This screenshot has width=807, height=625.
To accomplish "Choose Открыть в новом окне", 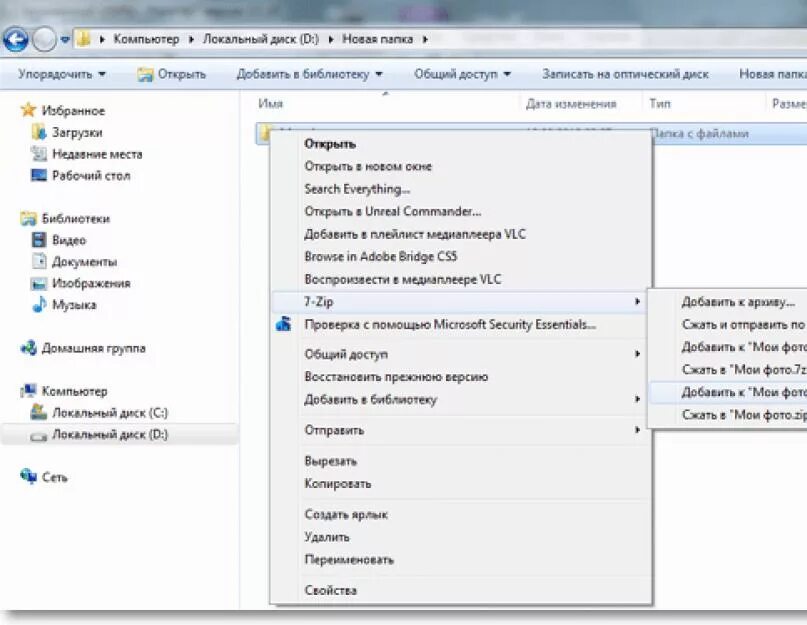I will tap(460, 166).
